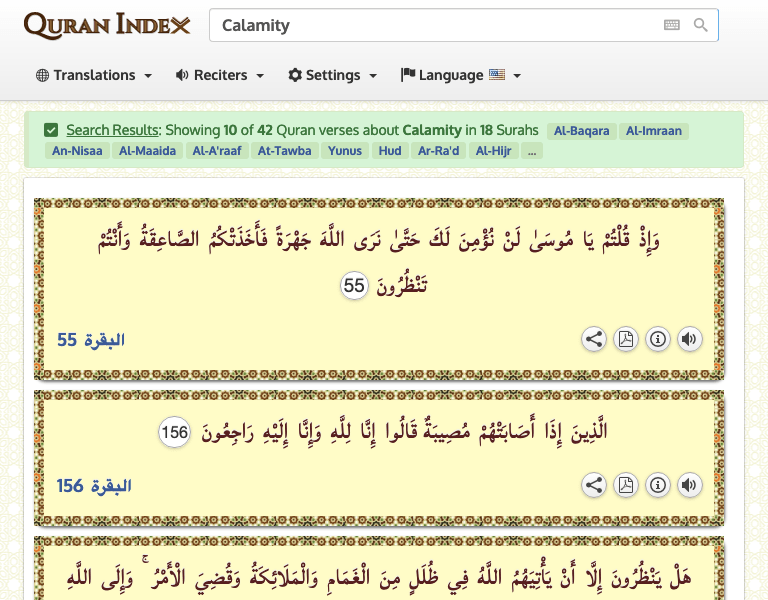Open the Language menu
Viewport: 768px width, 600px height.
pyautogui.click(x=460, y=75)
